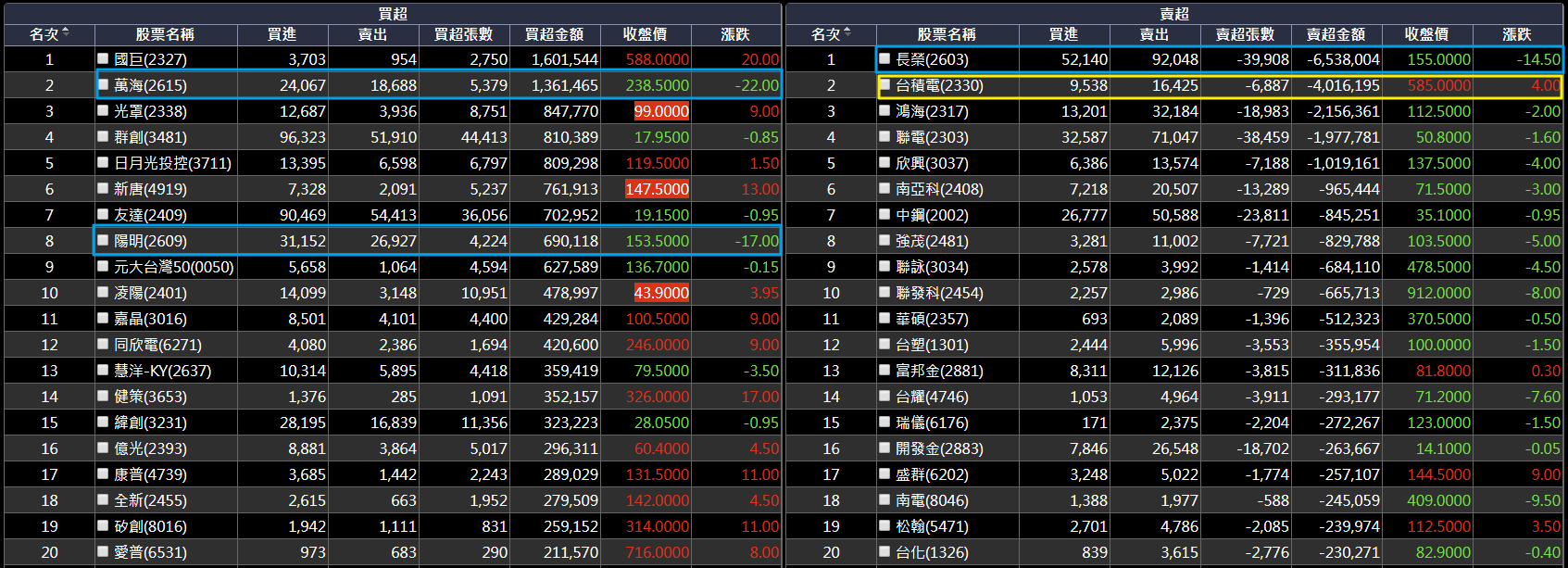1568x568 pixels.
Task: Select the 聯詠(3034) stock name
Action: point(932,267)
